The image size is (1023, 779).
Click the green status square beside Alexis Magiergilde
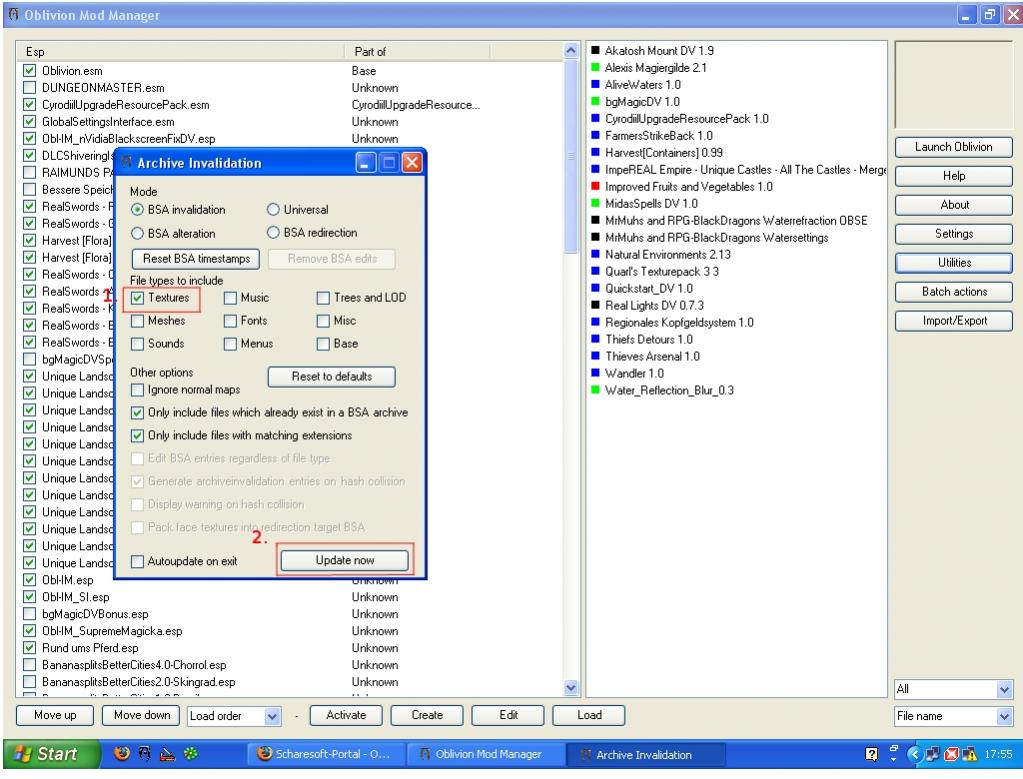pyautogui.click(x=594, y=68)
